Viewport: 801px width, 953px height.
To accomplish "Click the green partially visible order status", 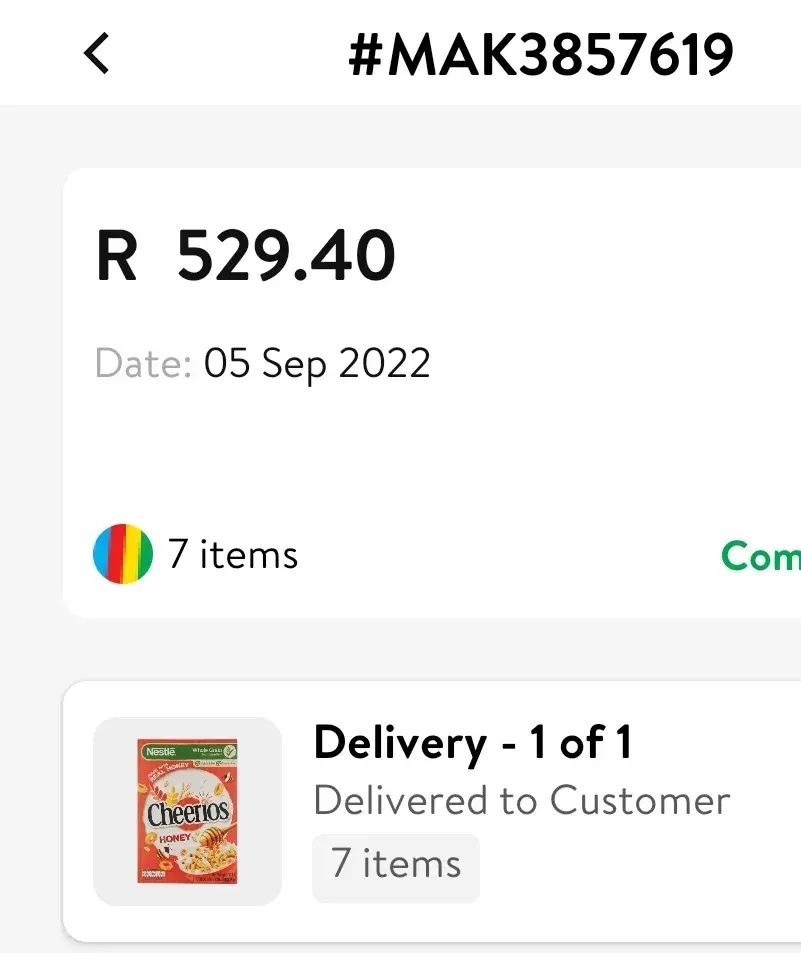I will [760, 555].
